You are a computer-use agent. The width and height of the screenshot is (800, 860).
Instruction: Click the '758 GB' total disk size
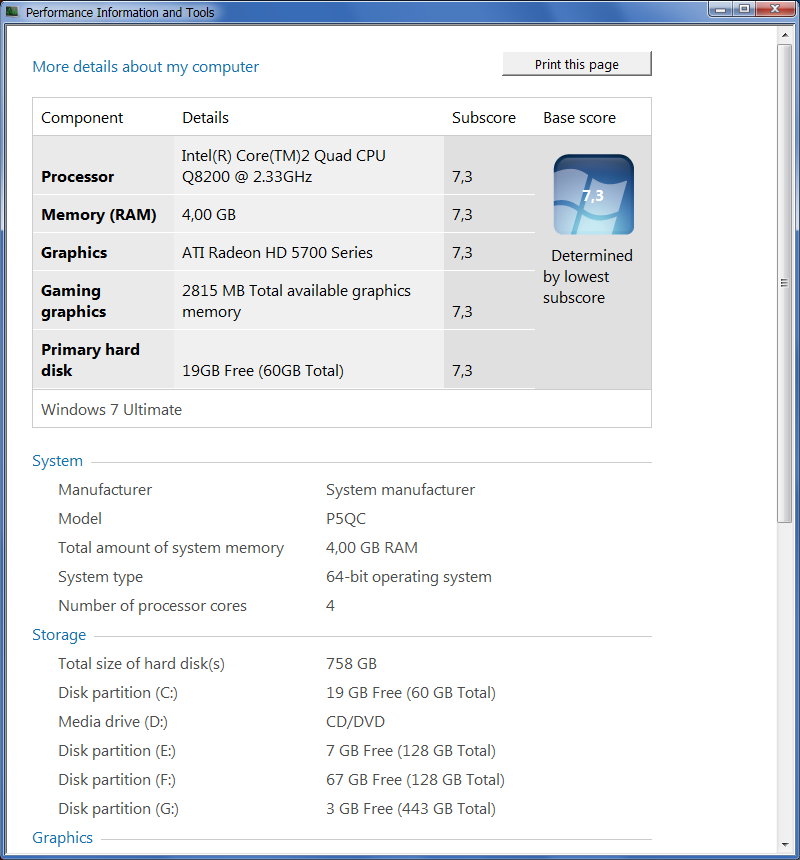(351, 664)
